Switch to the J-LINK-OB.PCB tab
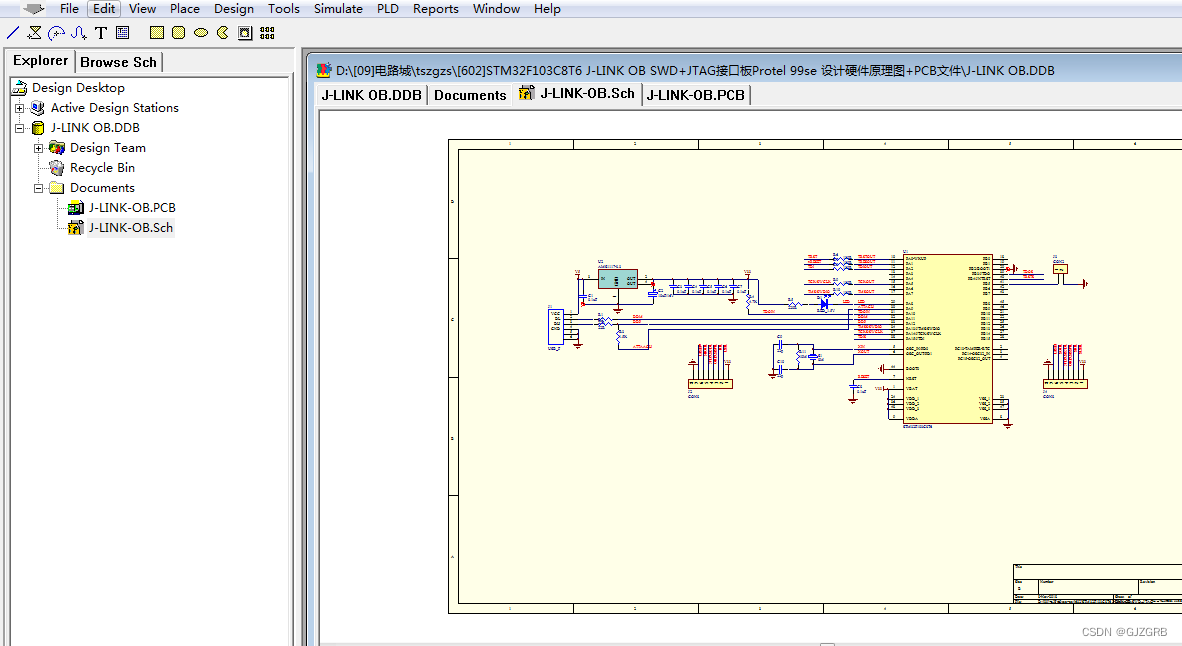 tap(695, 95)
